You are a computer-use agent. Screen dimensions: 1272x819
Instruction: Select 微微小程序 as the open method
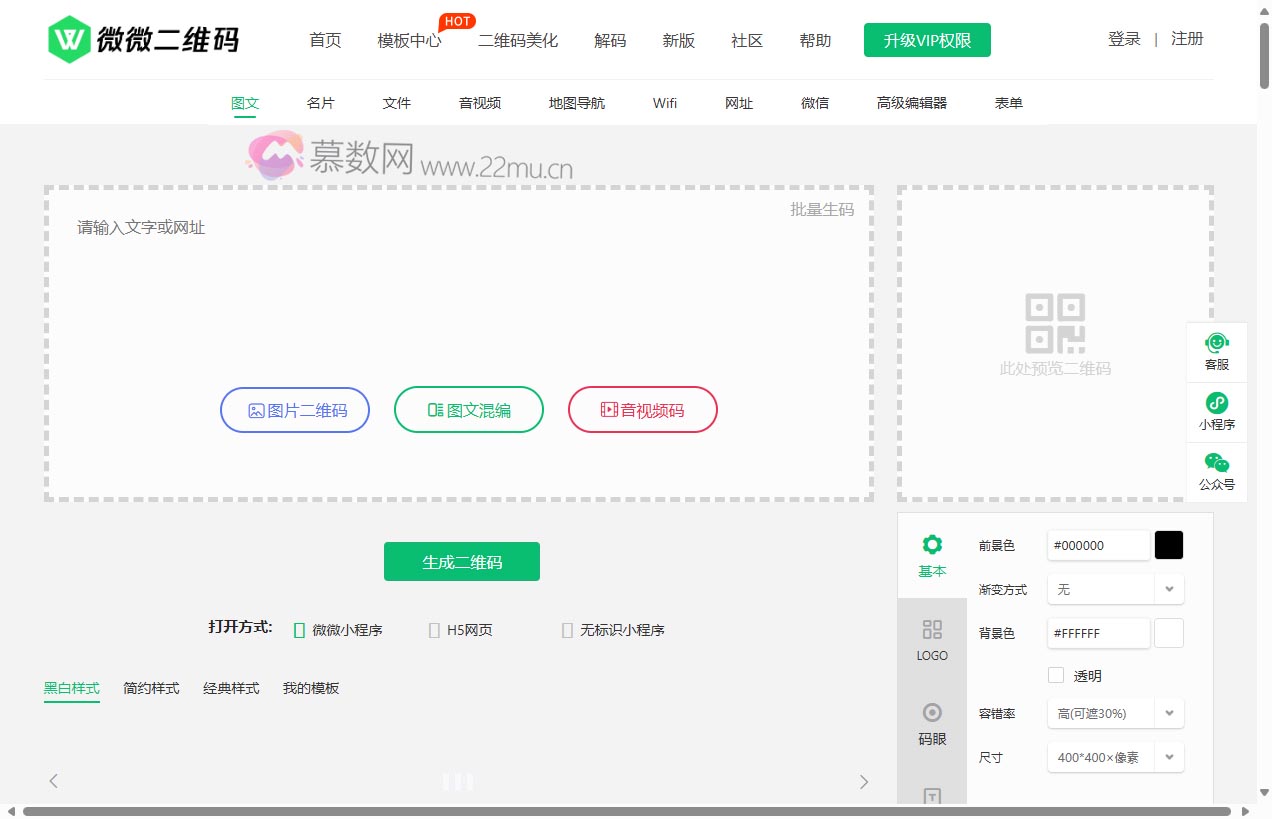[299, 630]
